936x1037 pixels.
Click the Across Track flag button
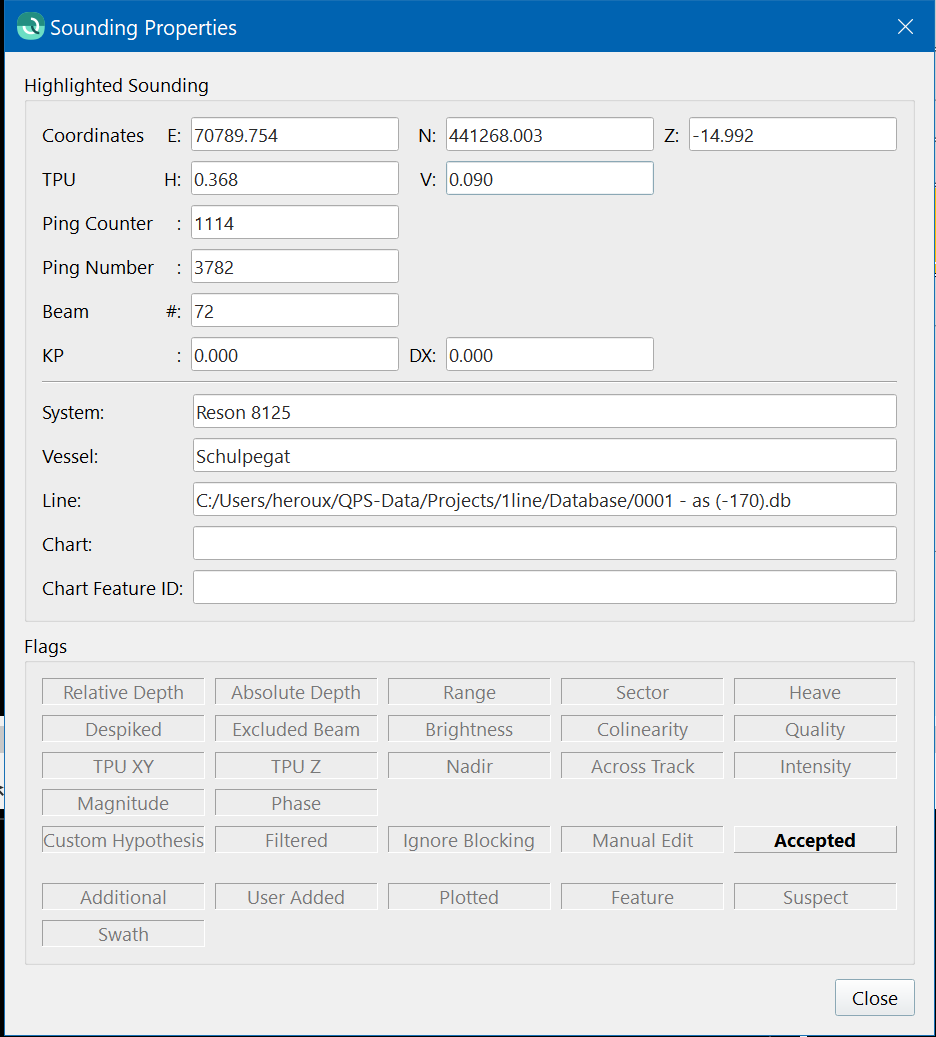[x=642, y=766]
